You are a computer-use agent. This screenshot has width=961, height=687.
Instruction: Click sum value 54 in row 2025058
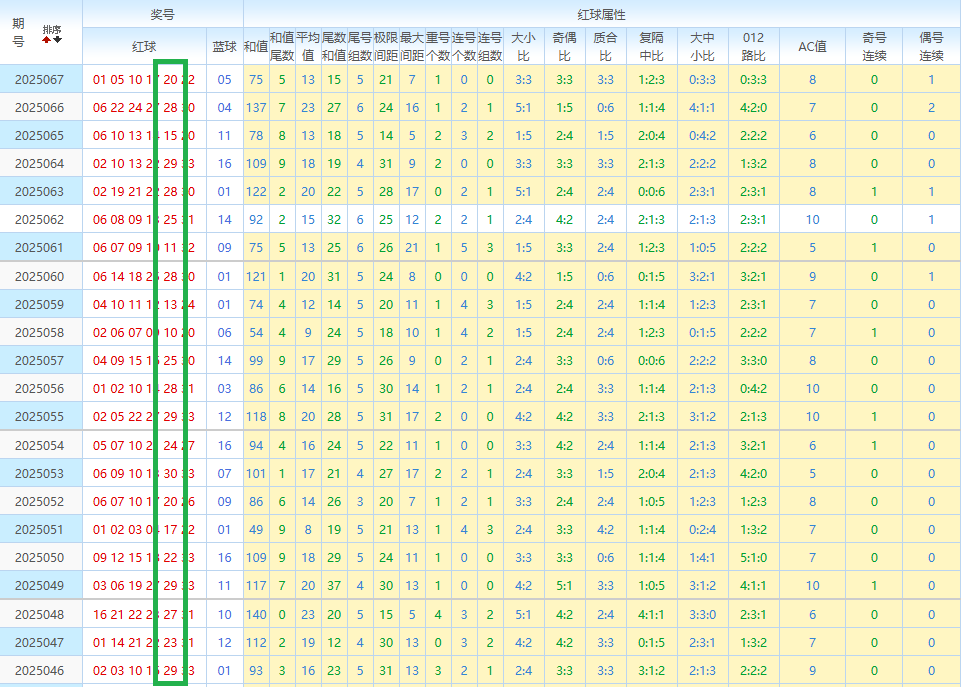coord(256,333)
